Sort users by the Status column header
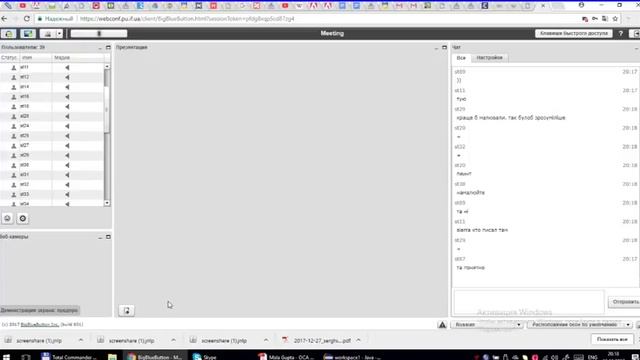The image size is (640, 360). pyautogui.click(x=9, y=58)
